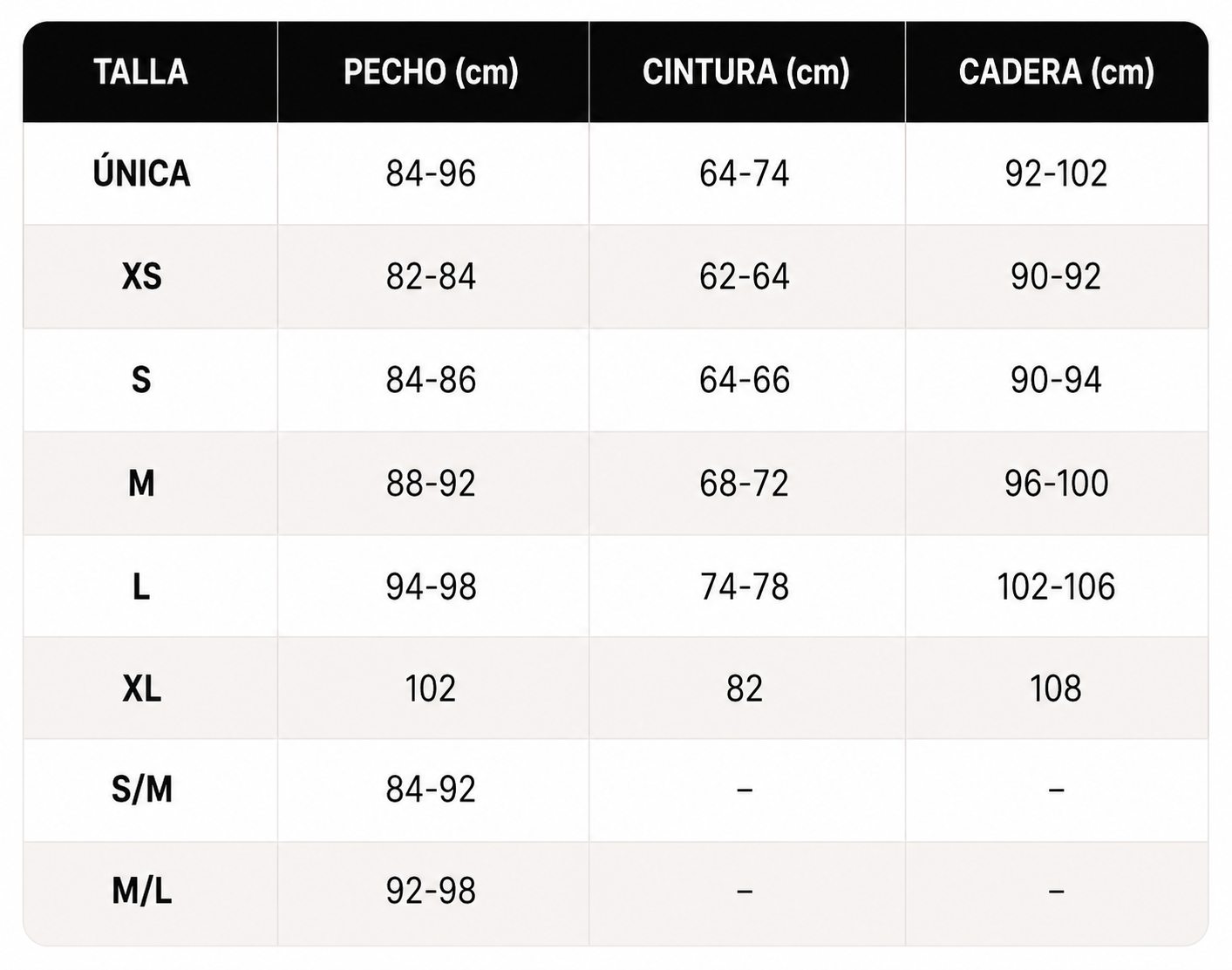
Task: Select the CADERA (cm) header
Action: coord(1056,72)
